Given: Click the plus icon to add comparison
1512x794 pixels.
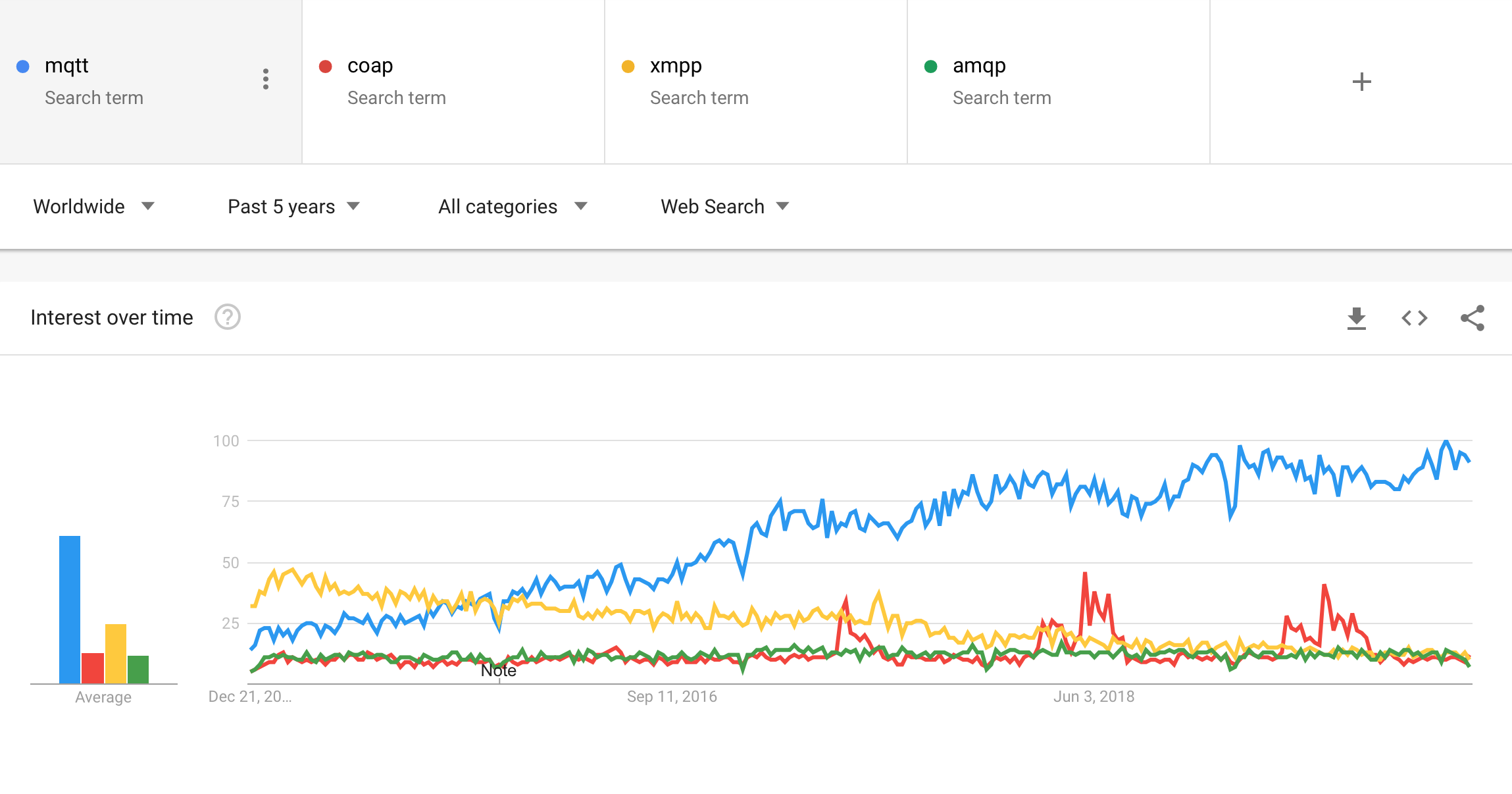Looking at the screenshot, I should [x=1361, y=82].
